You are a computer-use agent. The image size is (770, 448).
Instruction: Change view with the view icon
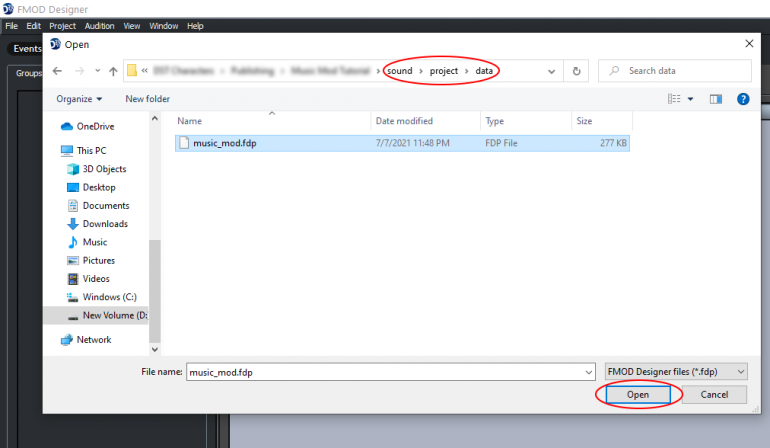click(x=674, y=99)
